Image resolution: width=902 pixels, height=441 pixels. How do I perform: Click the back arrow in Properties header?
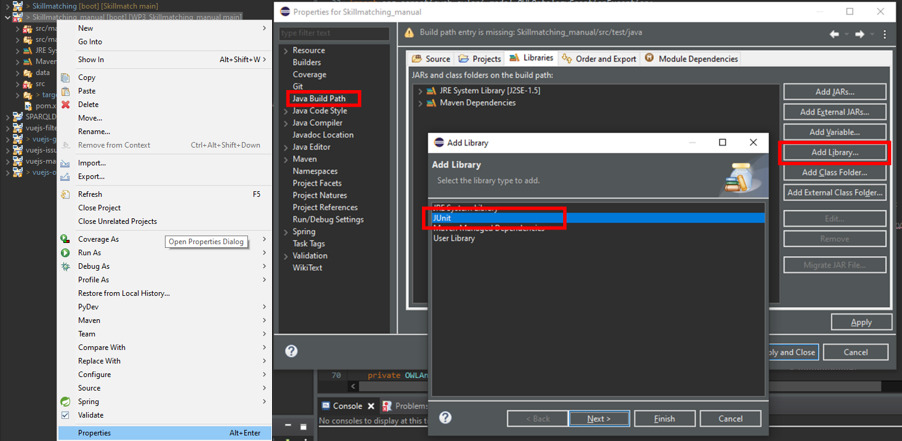(x=834, y=34)
